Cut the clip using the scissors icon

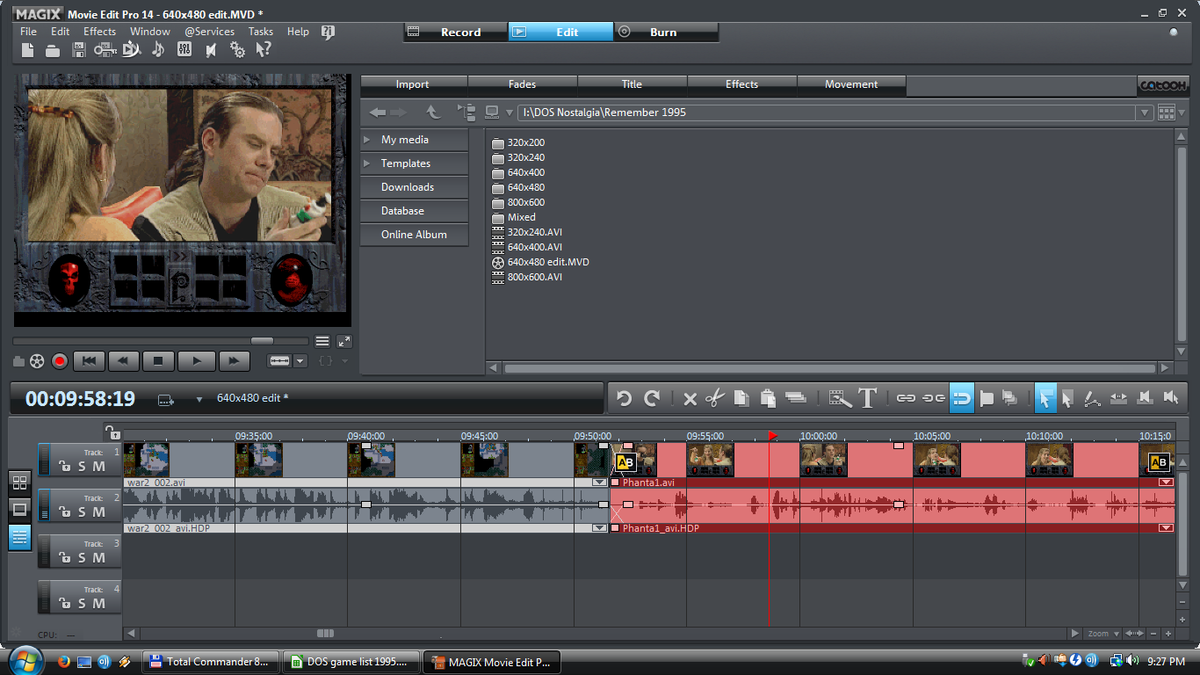714,398
